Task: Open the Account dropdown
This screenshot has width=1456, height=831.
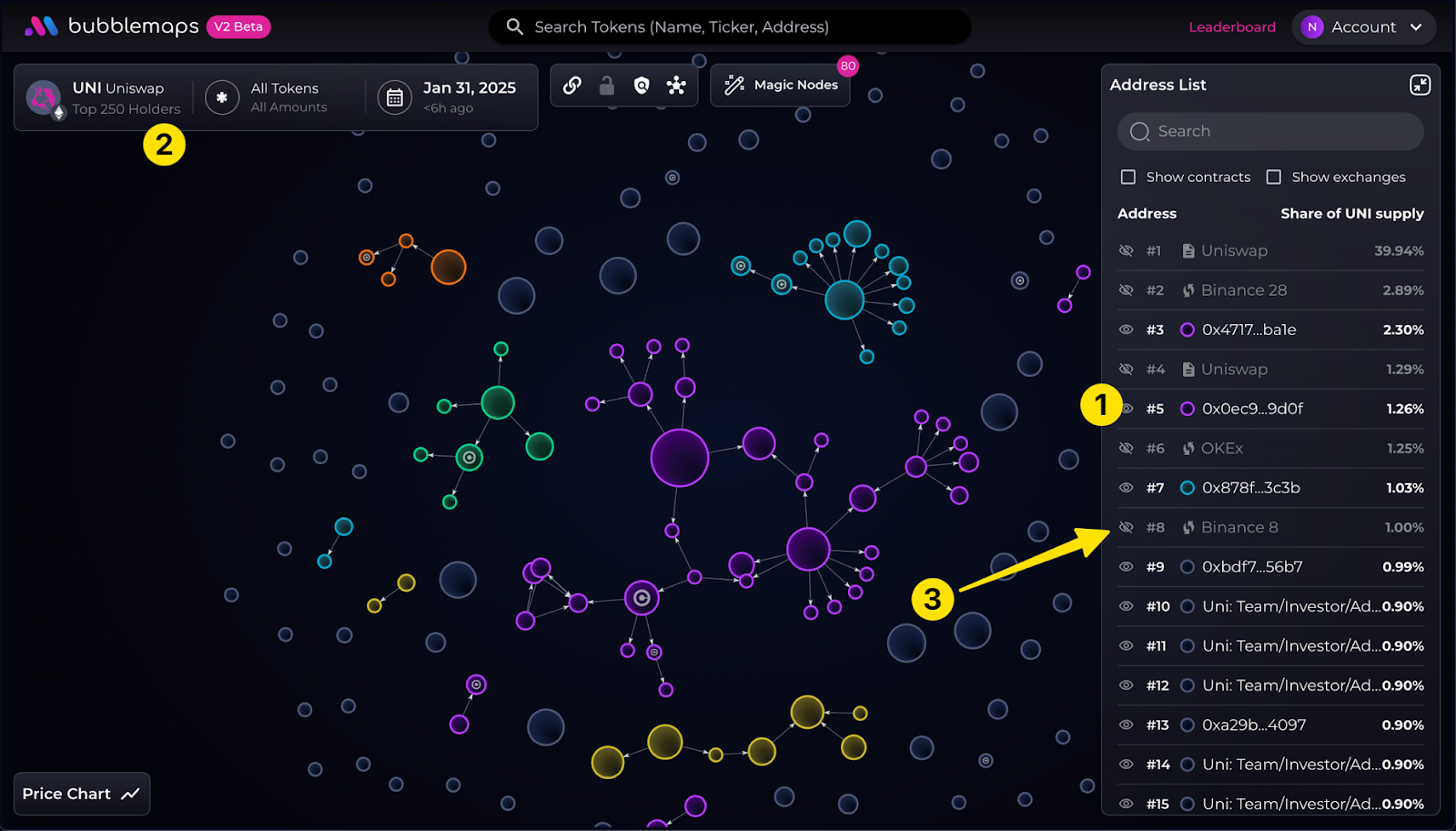Action: (x=1363, y=26)
